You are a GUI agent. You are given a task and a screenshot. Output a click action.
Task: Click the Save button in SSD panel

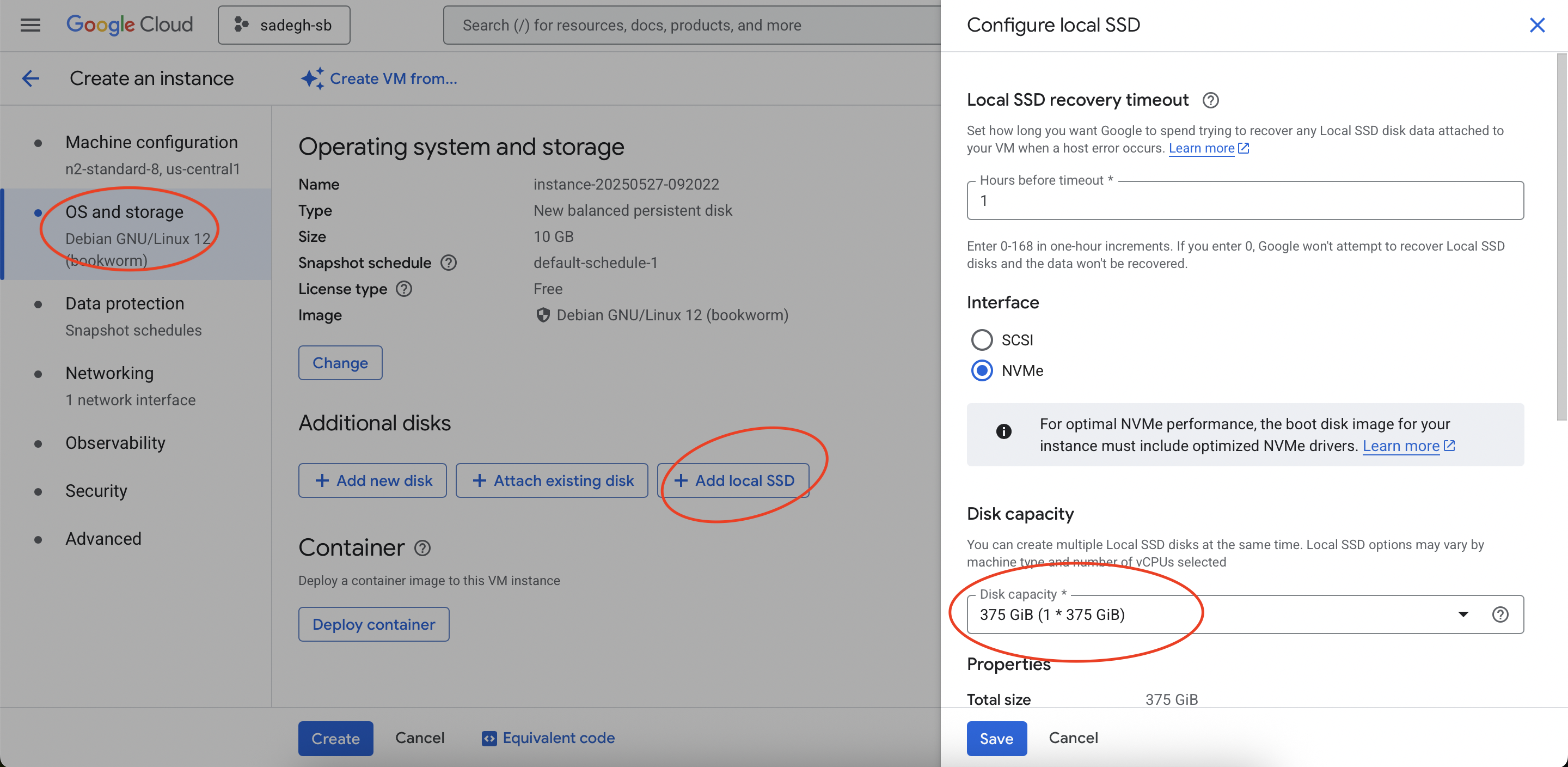996,738
